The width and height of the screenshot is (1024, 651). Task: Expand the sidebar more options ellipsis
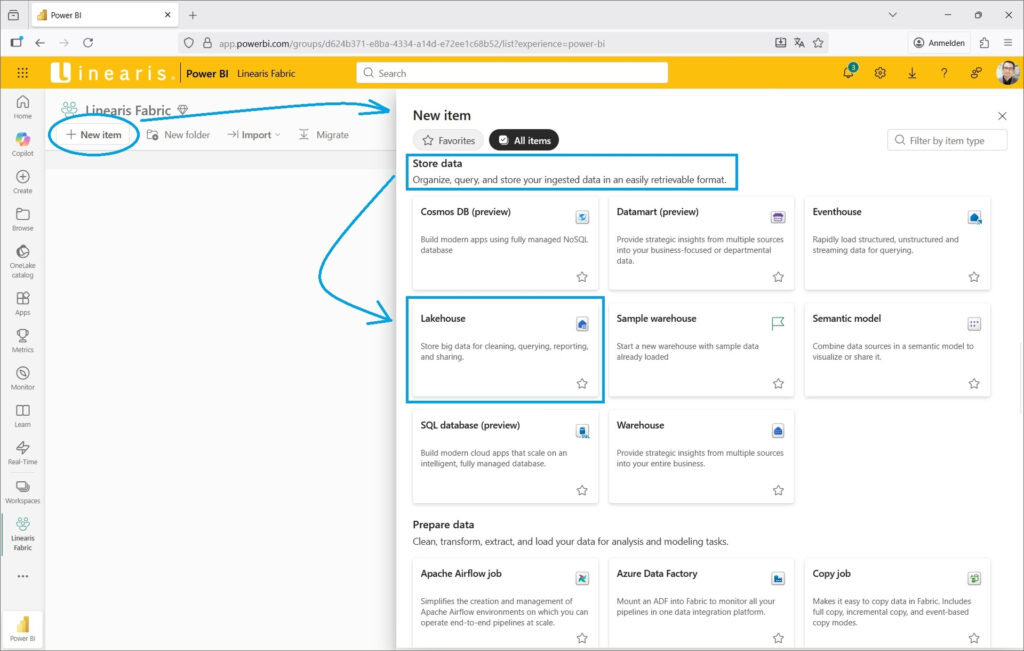[22, 576]
